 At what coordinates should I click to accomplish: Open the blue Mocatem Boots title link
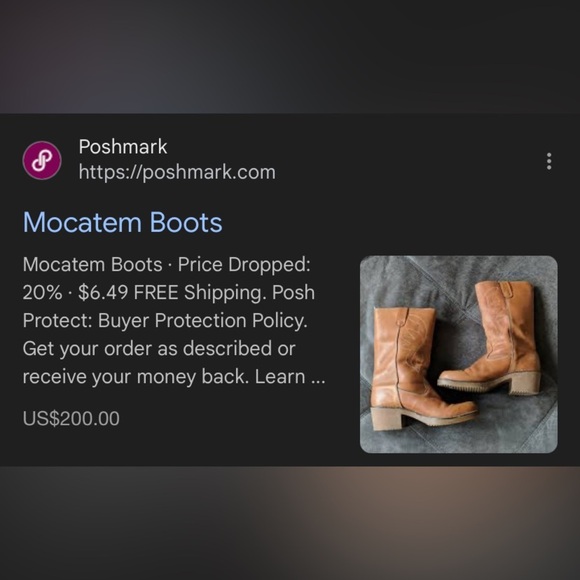122,222
